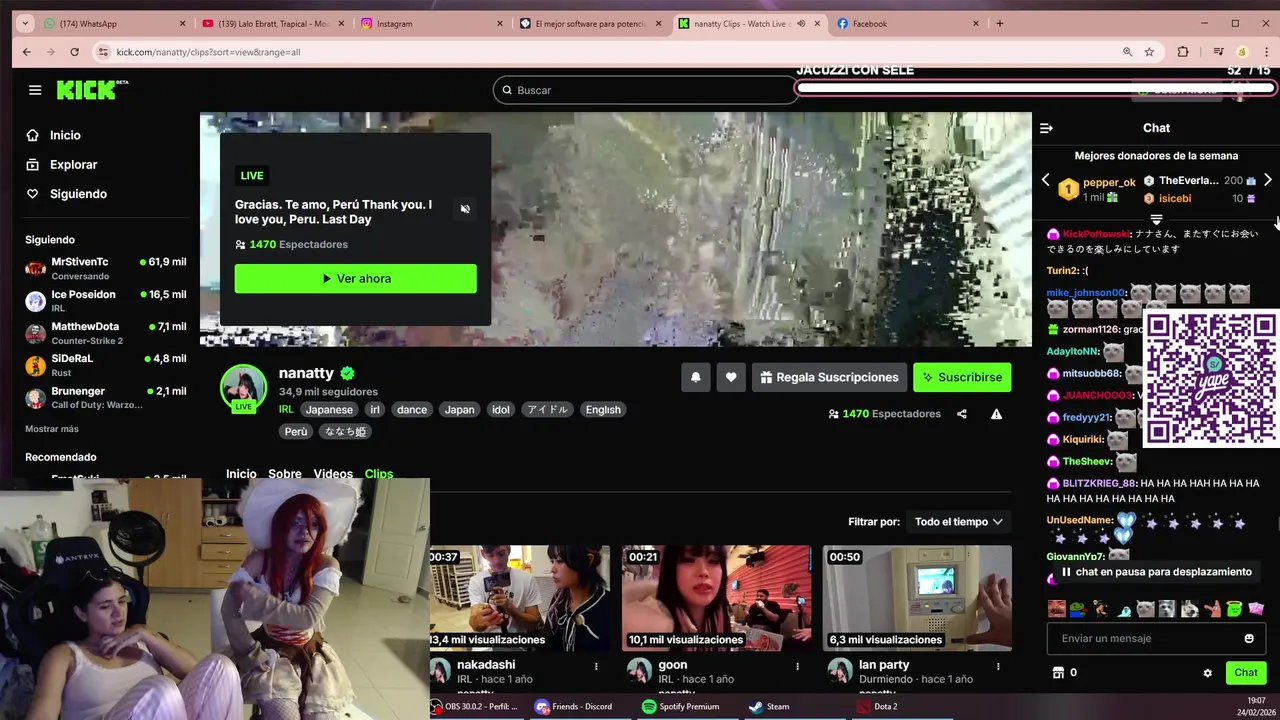Open SiDeRaL followed channel

(x=105, y=365)
